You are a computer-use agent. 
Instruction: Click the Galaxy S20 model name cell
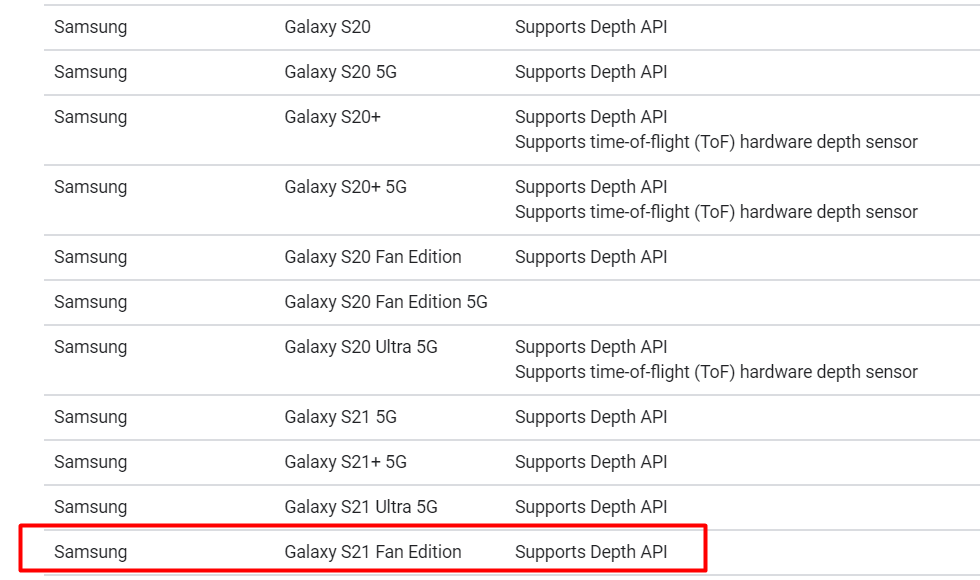coord(327,27)
